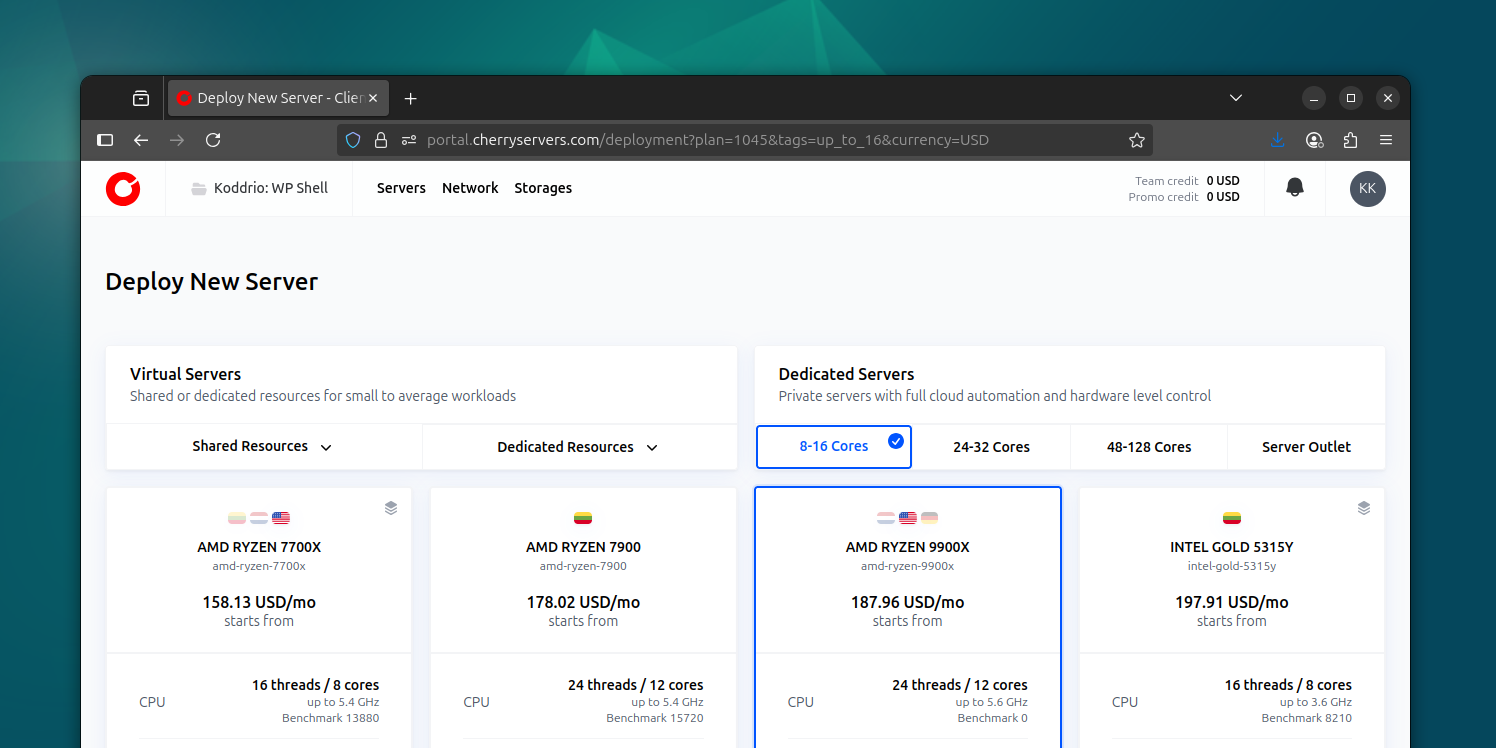The height and width of the screenshot is (748, 1496).
Task: Click the 187.96 USD/mo price
Action: point(907,602)
